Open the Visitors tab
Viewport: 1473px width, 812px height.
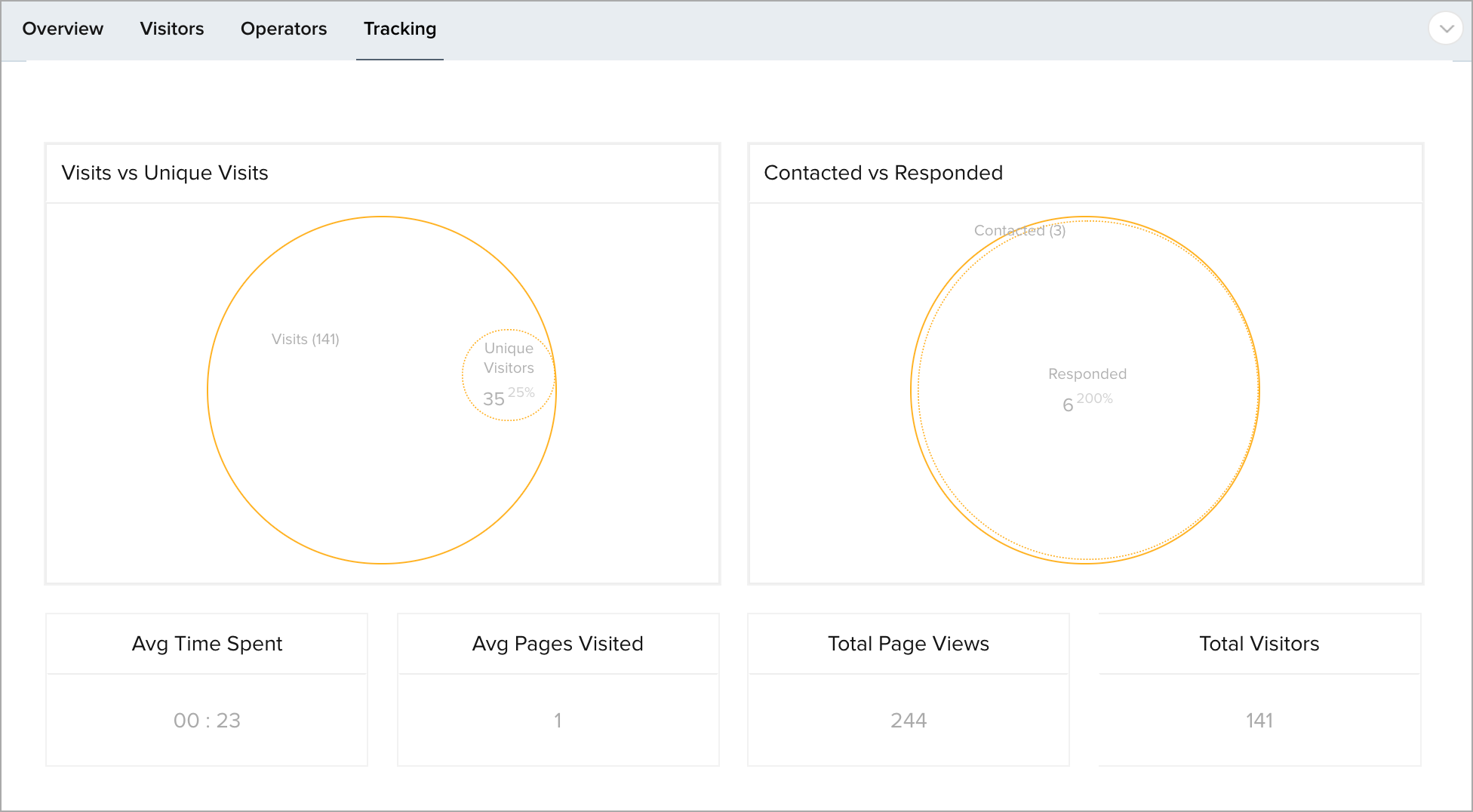tap(172, 29)
